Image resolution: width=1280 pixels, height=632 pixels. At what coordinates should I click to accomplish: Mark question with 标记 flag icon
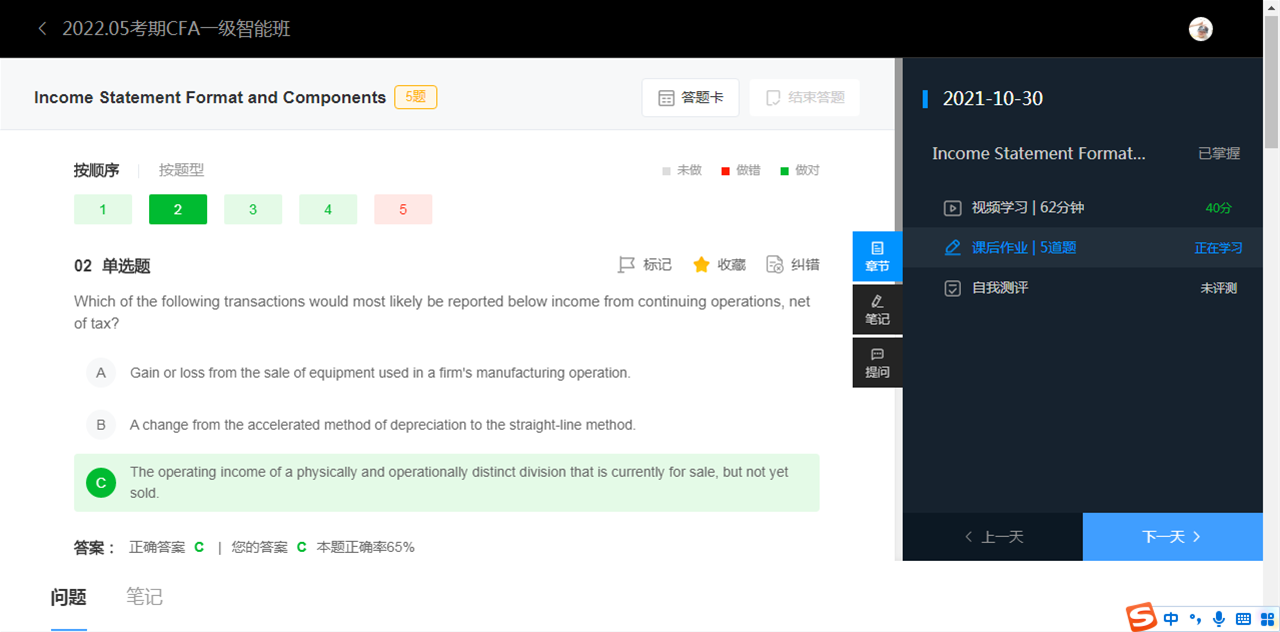click(x=645, y=265)
